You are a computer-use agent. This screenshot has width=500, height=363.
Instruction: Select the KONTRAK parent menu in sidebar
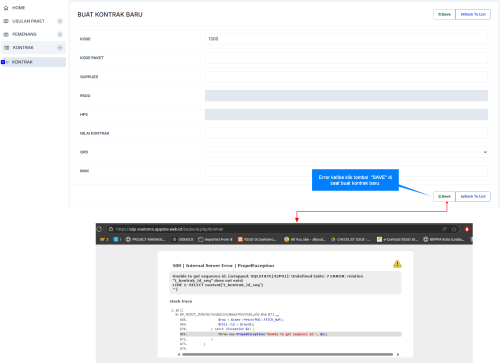33,48
